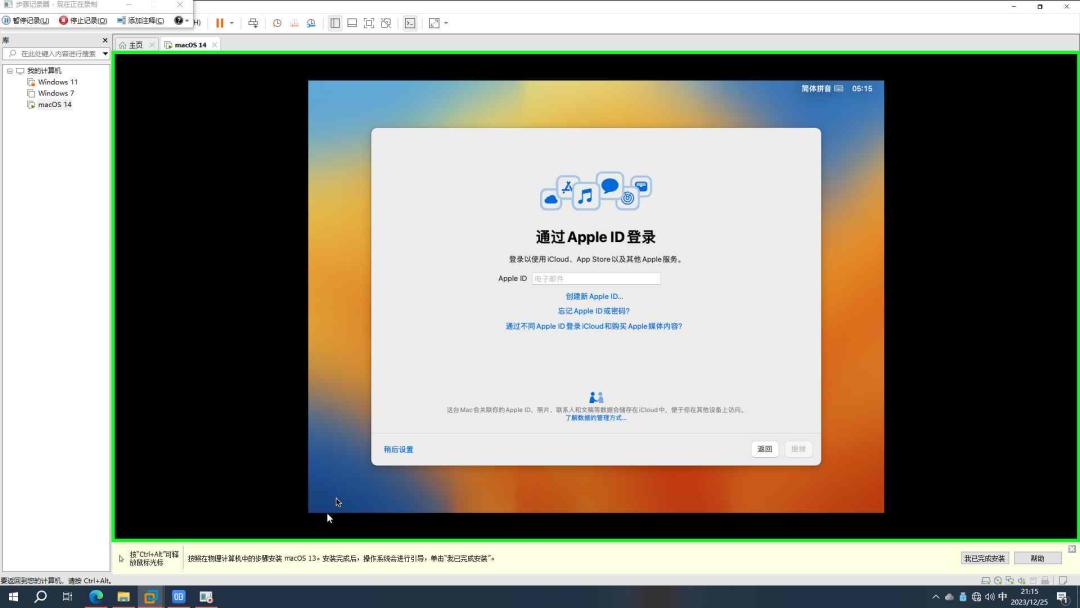The width and height of the screenshot is (1080, 608).
Task: Click the hard disk device icon in status bar
Action: (986, 580)
